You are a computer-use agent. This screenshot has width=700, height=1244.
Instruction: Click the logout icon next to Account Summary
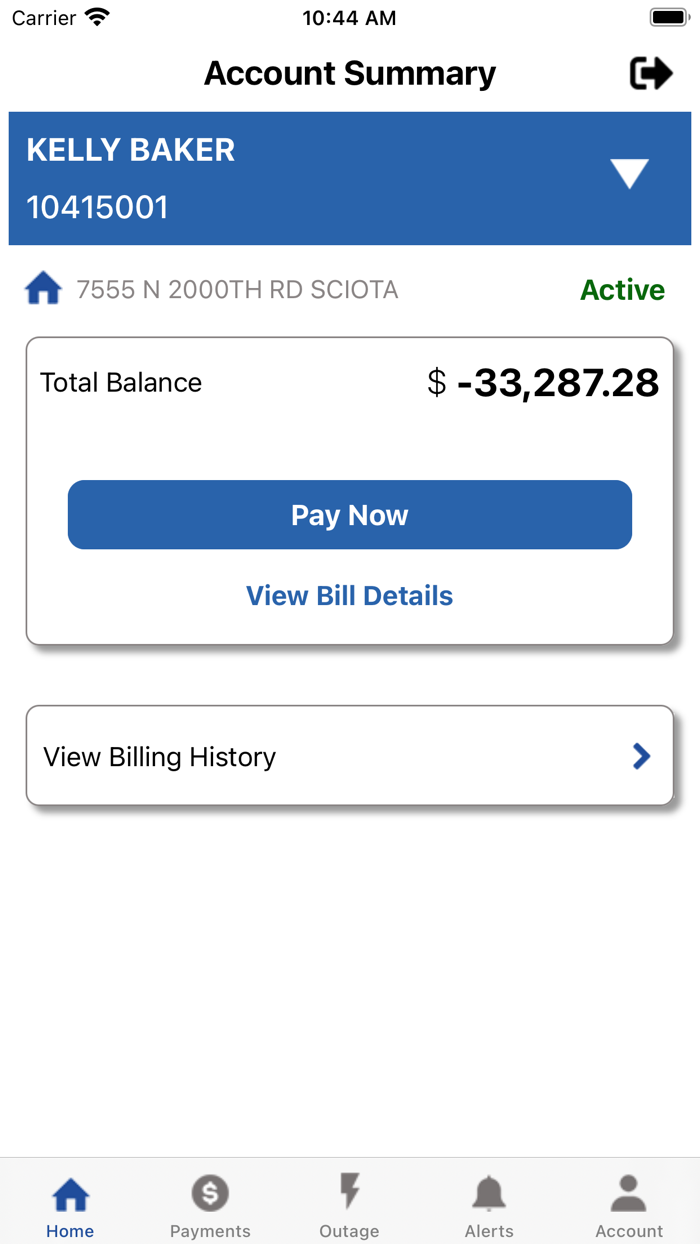click(652, 73)
